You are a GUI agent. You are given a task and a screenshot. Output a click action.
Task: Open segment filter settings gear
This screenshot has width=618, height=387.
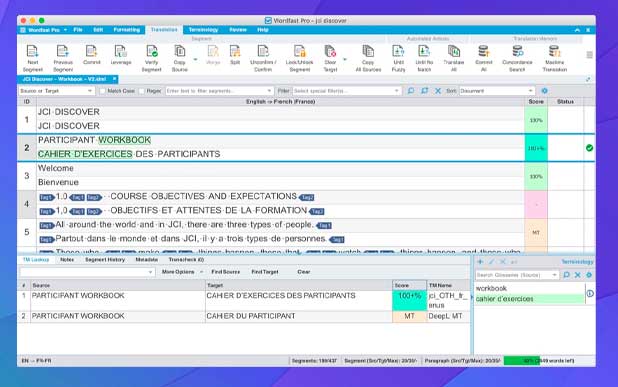click(544, 91)
